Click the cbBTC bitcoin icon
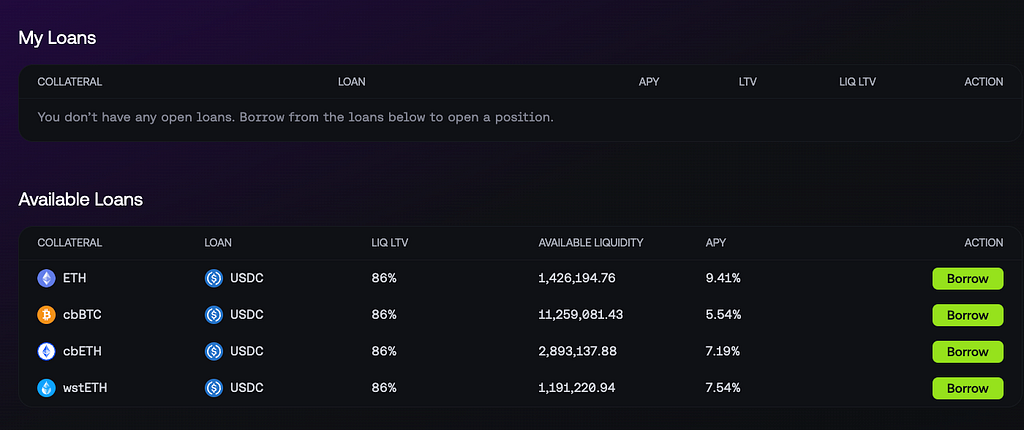The width and height of the screenshot is (1024, 430). tap(46, 315)
